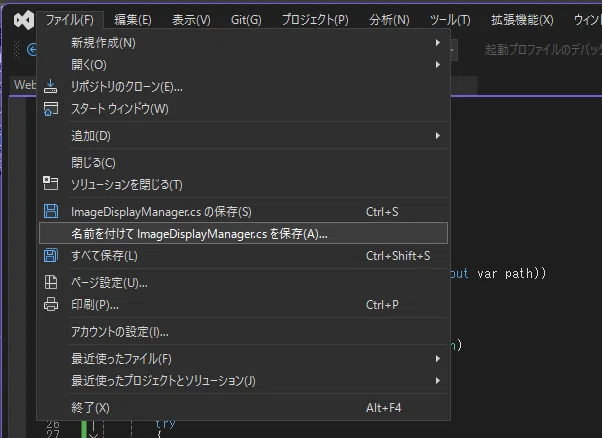
Task: Select アカウントの設定(I)... entry
Action: 243,331
